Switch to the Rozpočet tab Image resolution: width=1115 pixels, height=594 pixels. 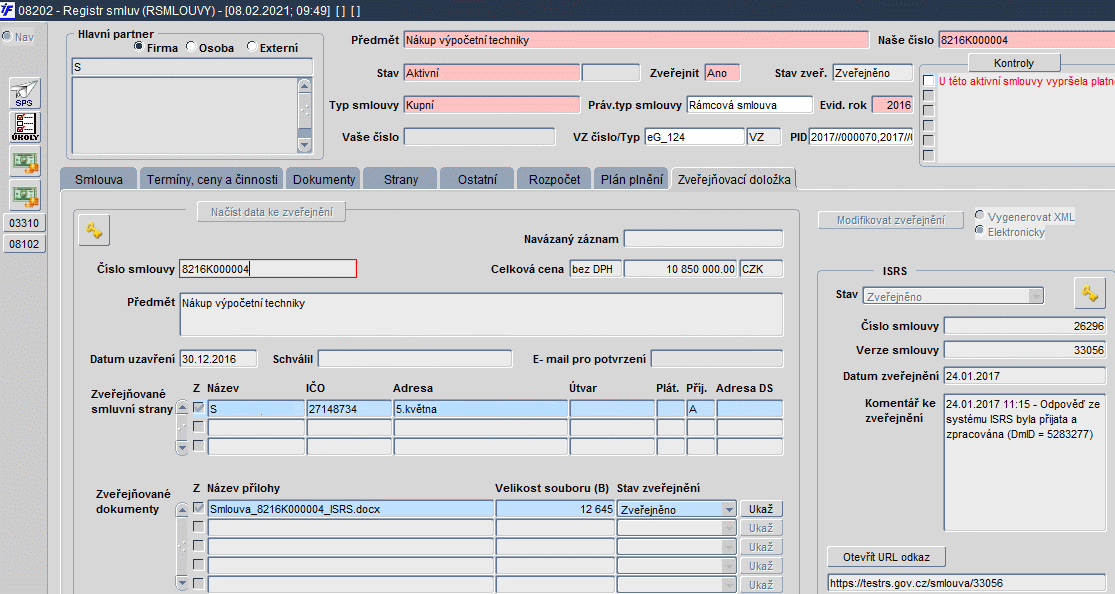tap(554, 179)
